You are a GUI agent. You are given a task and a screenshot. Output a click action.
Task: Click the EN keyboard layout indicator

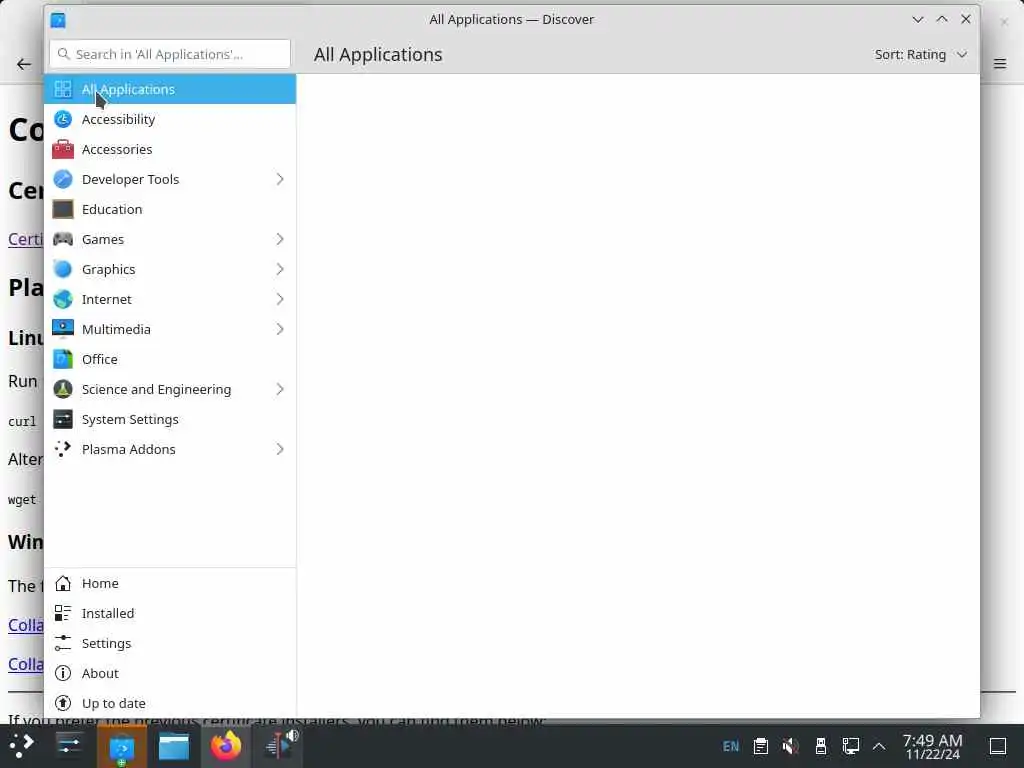pos(731,746)
